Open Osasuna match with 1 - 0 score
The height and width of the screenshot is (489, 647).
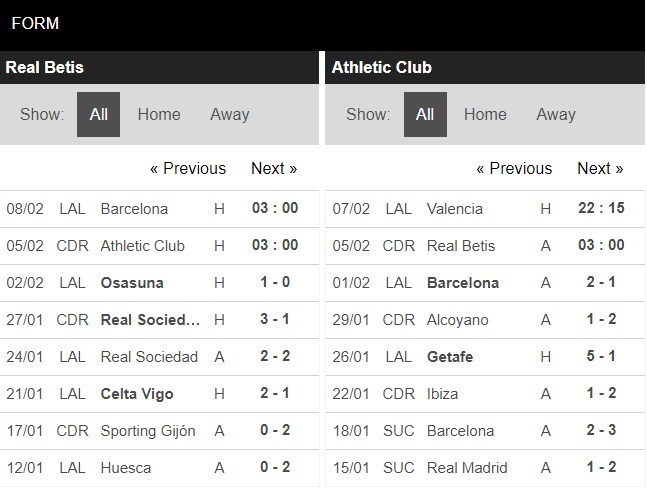pyautogui.click(x=134, y=283)
